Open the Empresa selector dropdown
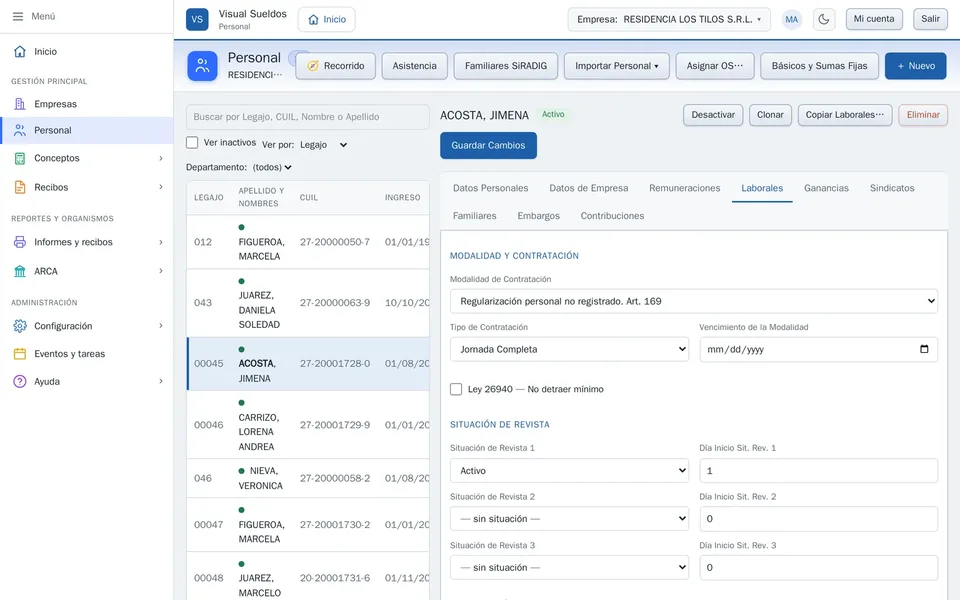 tap(669, 19)
